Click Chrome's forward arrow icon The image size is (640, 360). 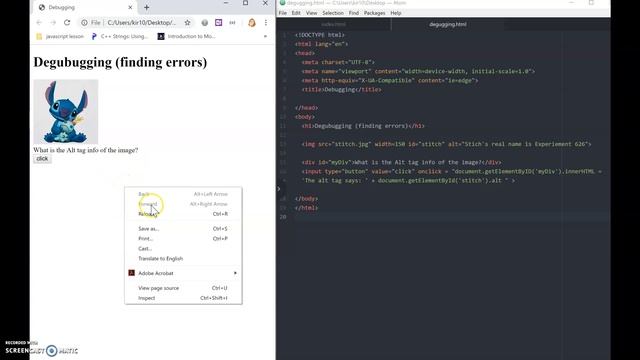pyautogui.click(x=53, y=23)
